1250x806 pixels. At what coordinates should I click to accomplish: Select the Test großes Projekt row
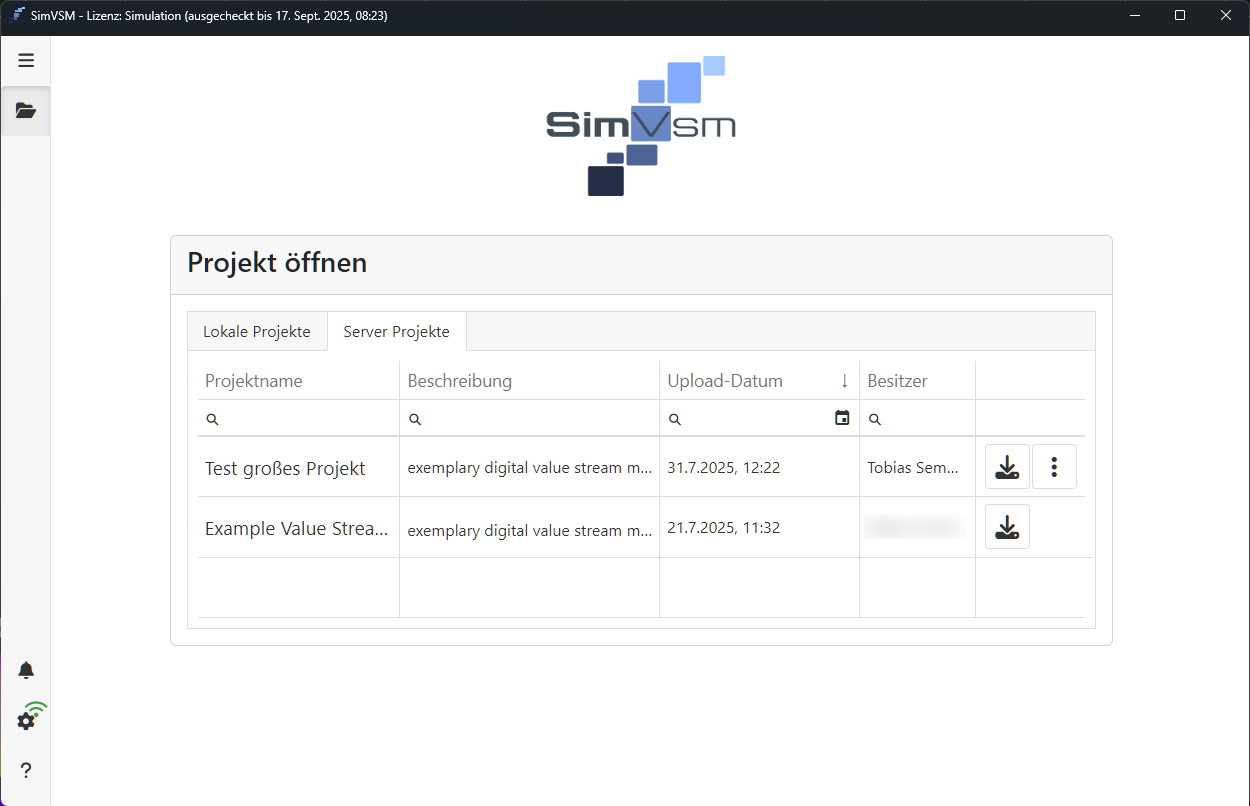[x=285, y=468]
